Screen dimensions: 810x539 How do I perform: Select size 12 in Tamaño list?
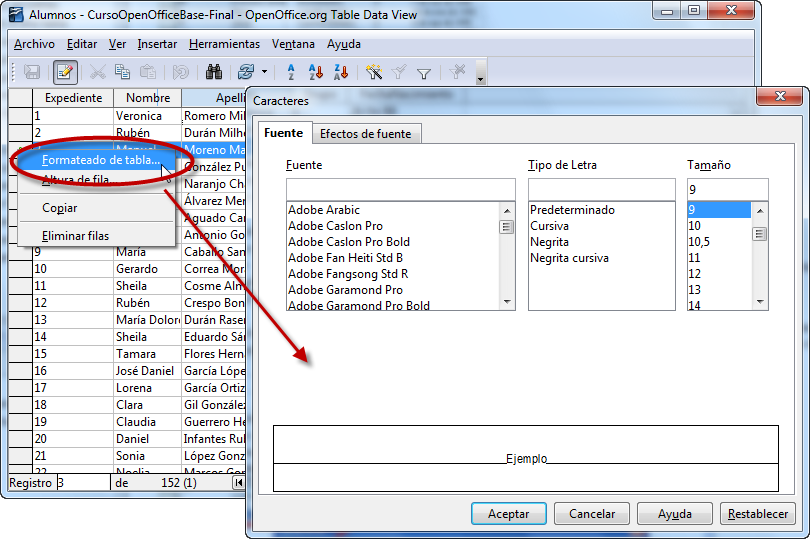point(719,274)
